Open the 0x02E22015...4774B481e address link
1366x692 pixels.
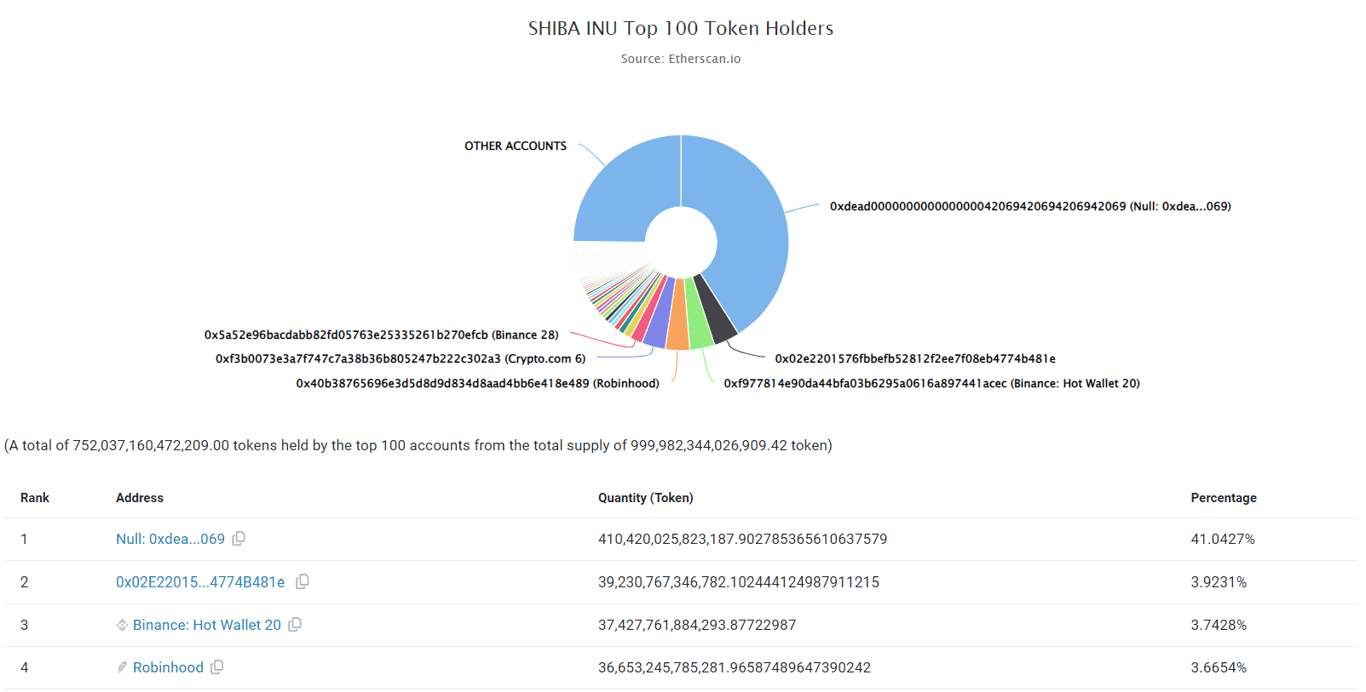point(200,581)
